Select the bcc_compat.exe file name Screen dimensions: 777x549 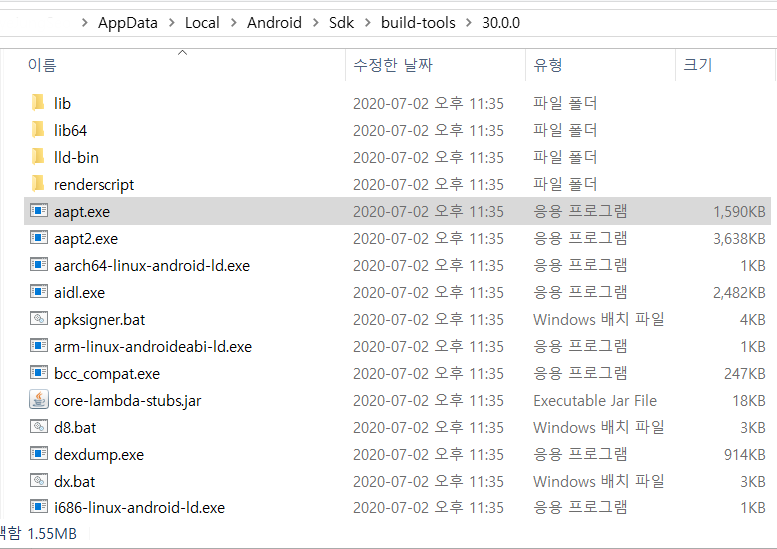[107, 374]
